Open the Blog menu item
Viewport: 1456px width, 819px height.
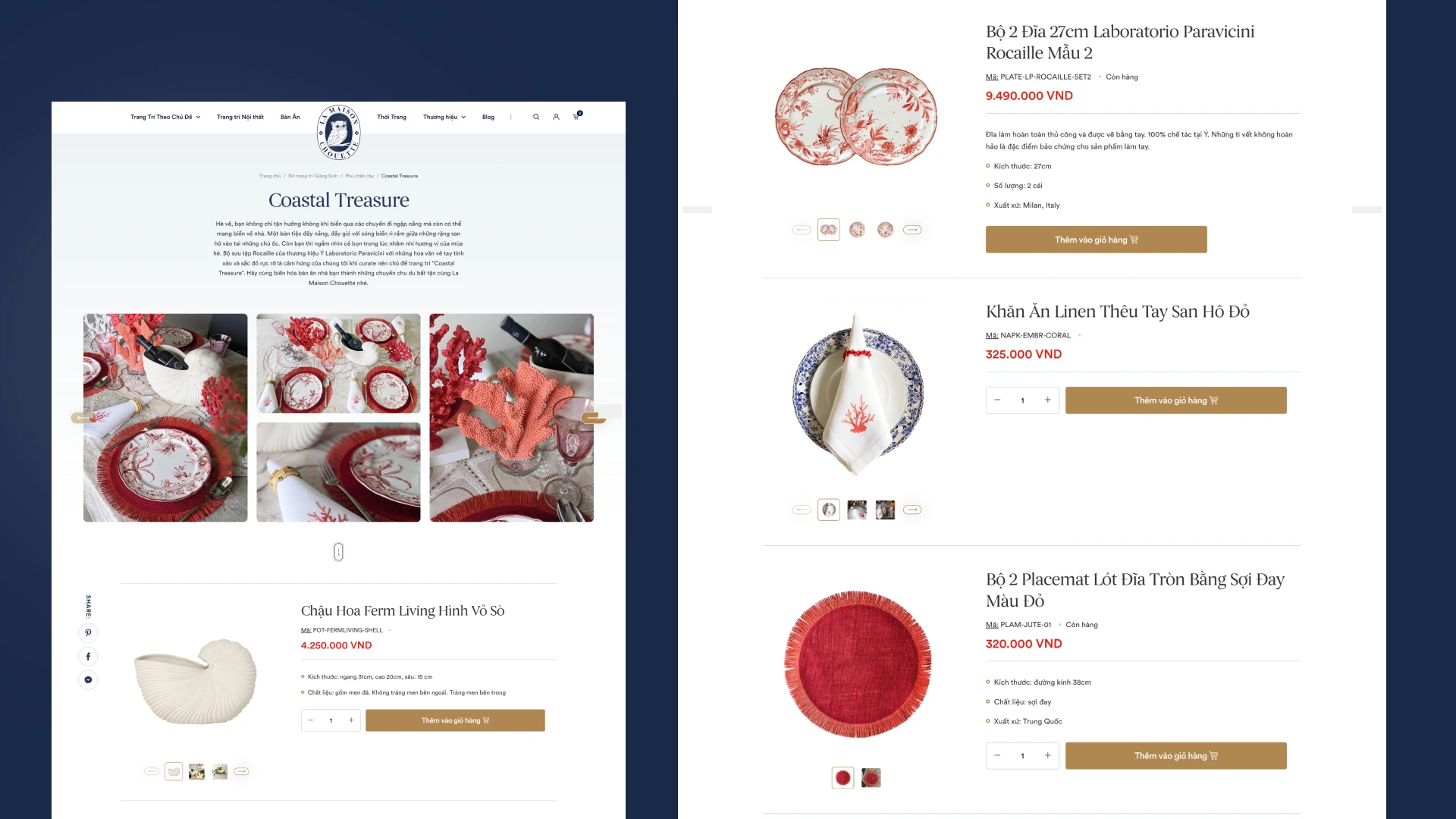tap(488, 117)
